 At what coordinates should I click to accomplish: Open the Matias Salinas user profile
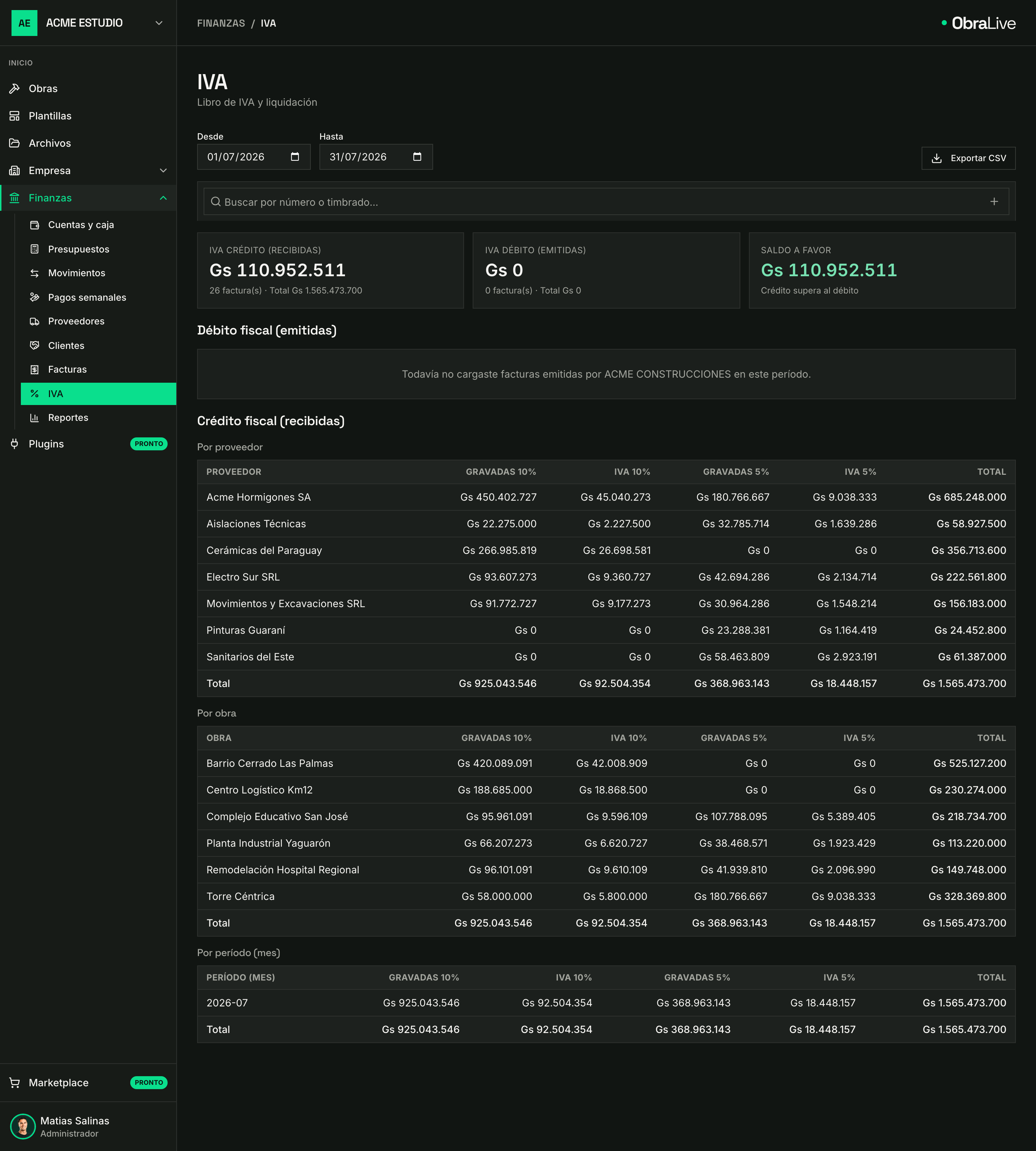coord(88,1126)
